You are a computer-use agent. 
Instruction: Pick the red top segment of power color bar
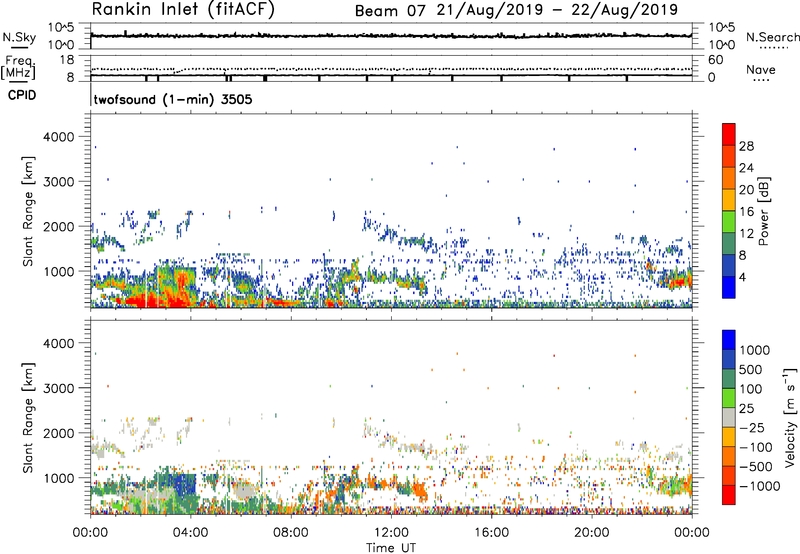tap(729, 134)
